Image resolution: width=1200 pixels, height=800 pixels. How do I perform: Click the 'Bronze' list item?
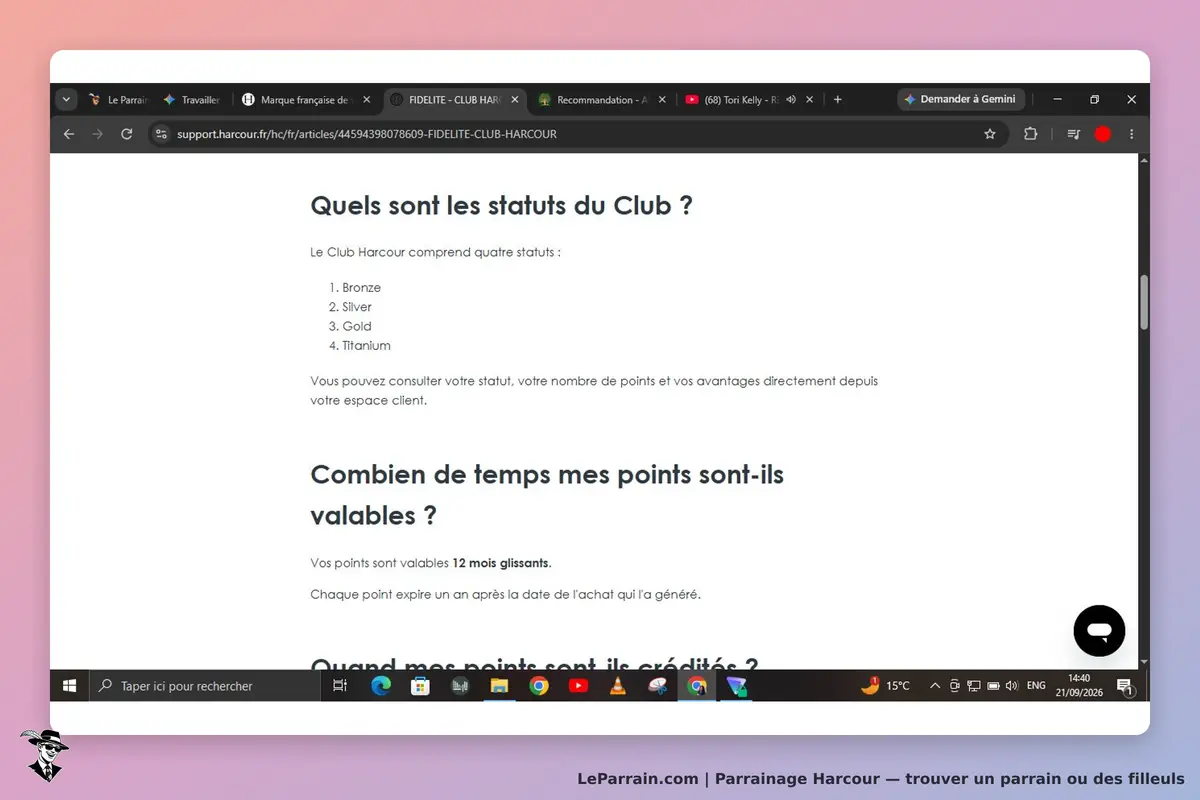pyautogui.click(x=361, y=288)
